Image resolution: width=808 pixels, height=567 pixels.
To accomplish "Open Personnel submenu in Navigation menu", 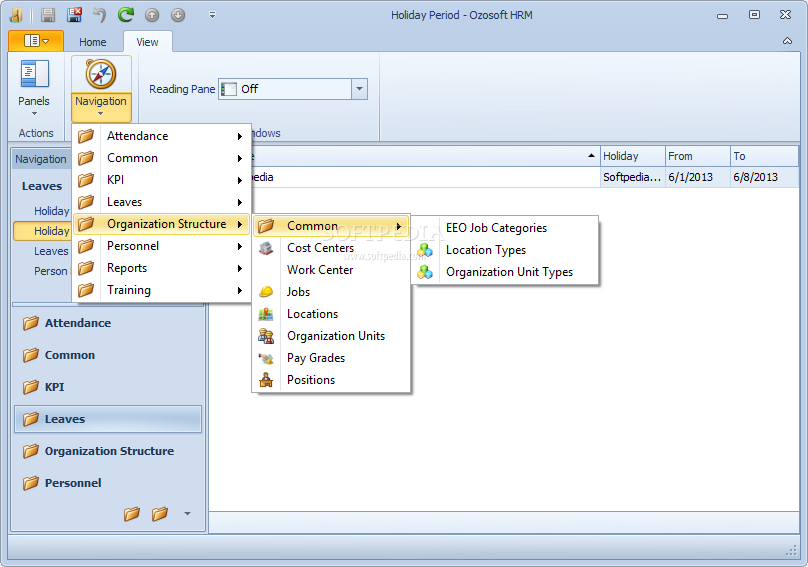I will click(161, 246).
